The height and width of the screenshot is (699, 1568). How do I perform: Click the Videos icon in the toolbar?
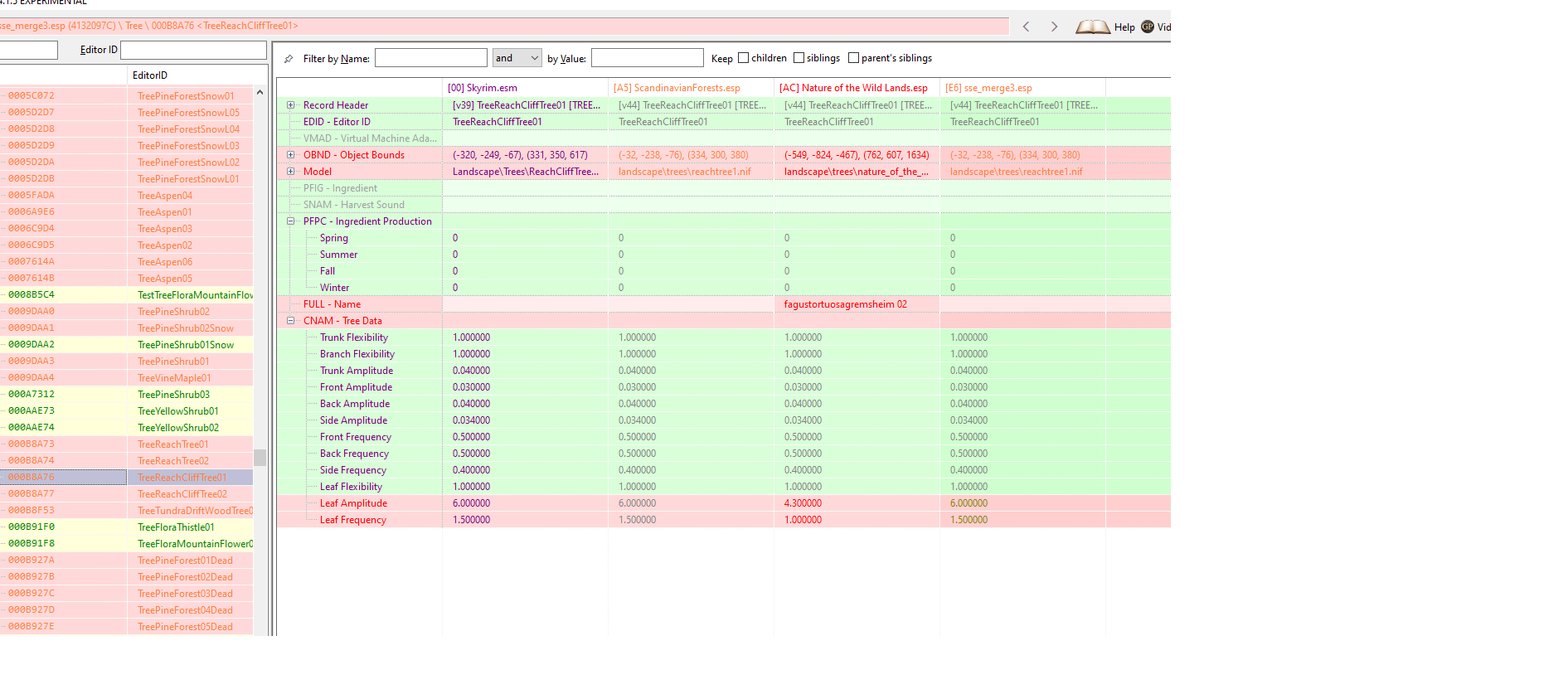click(x=1148, y=27)
